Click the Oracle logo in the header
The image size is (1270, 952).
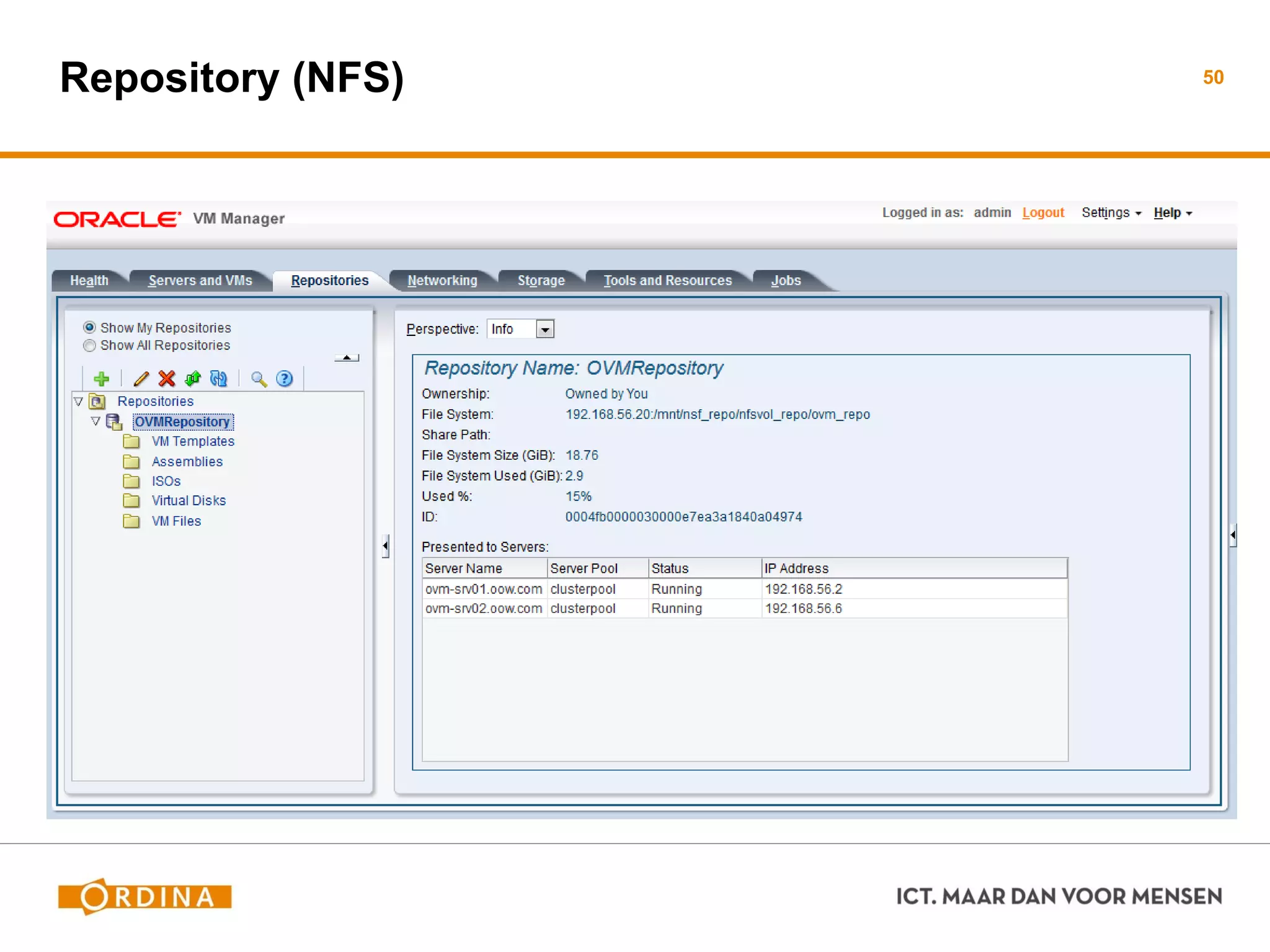coord(117,219)
